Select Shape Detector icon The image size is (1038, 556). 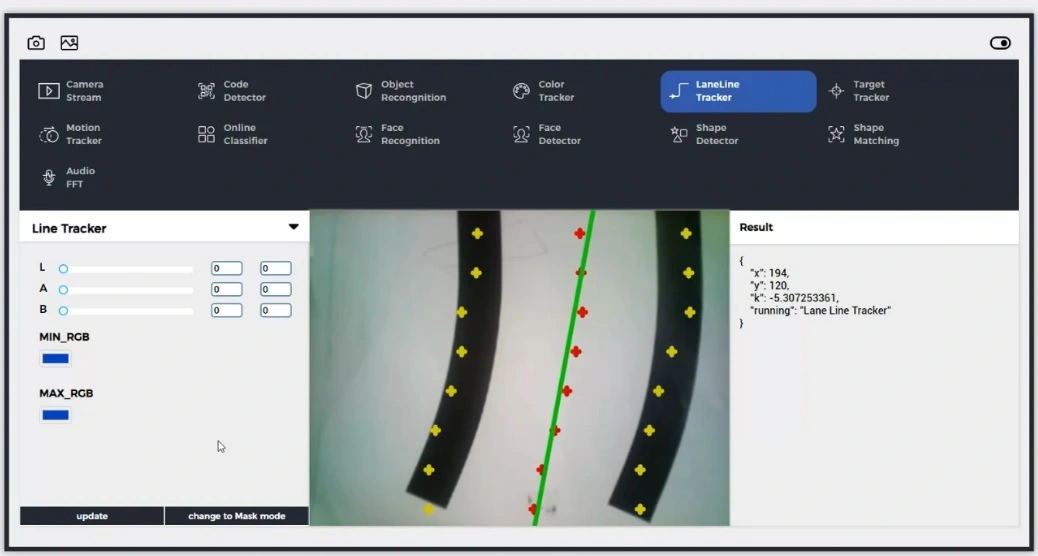pos(679,134)
